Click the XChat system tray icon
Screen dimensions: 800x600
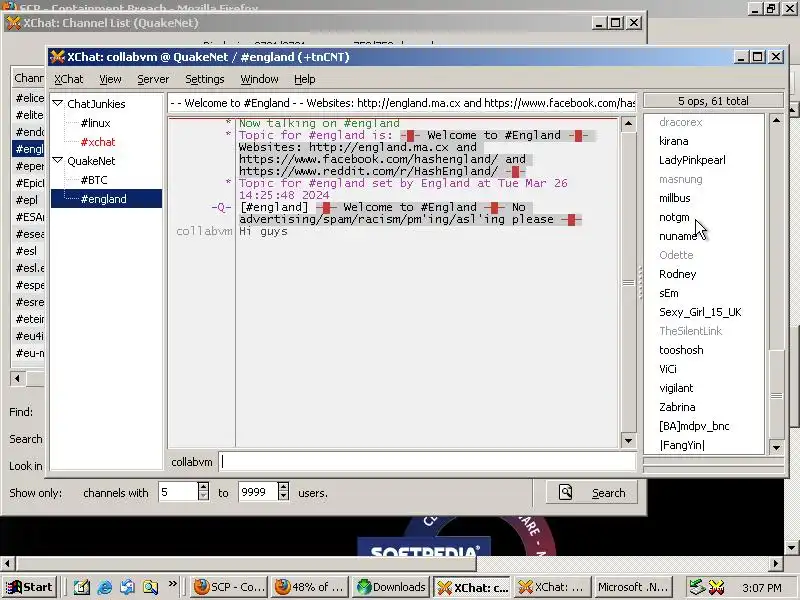click(716, 587)
